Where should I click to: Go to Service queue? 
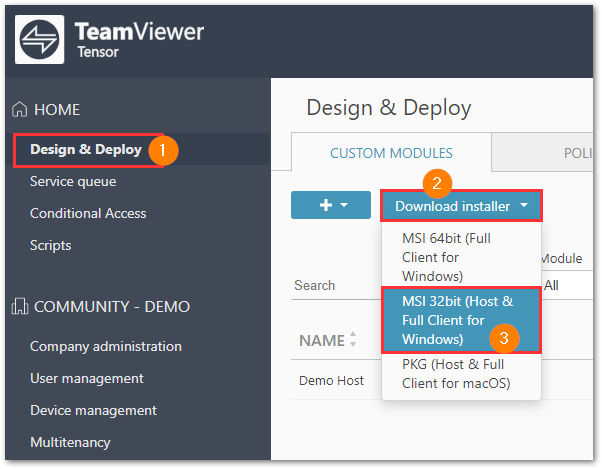pyautogui.click(x=73, y=181)
